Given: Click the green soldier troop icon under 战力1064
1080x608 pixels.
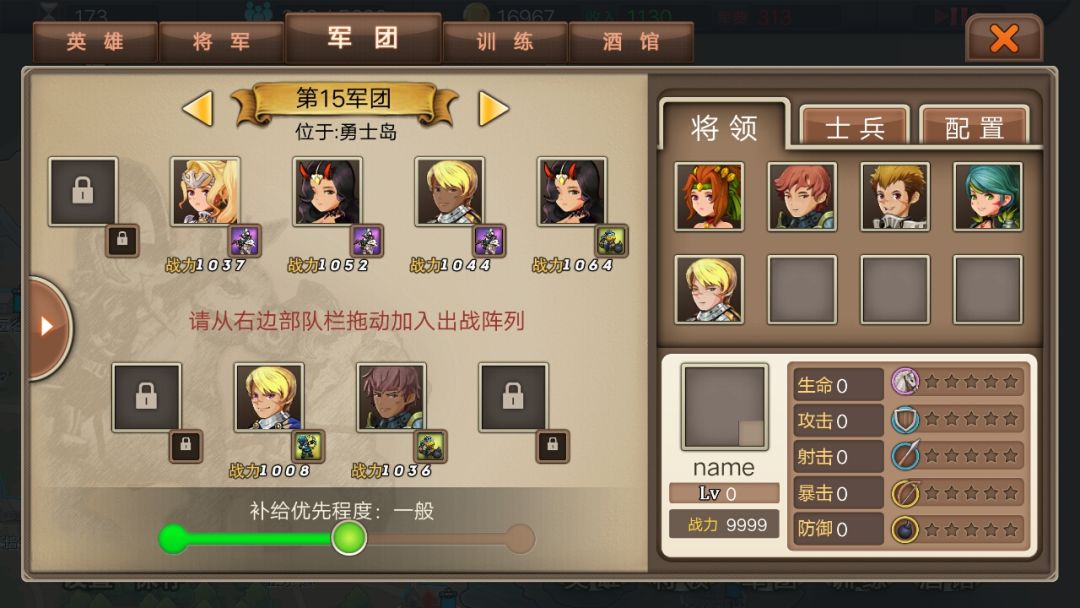Looking at the screenshot, I should [611, 241].
